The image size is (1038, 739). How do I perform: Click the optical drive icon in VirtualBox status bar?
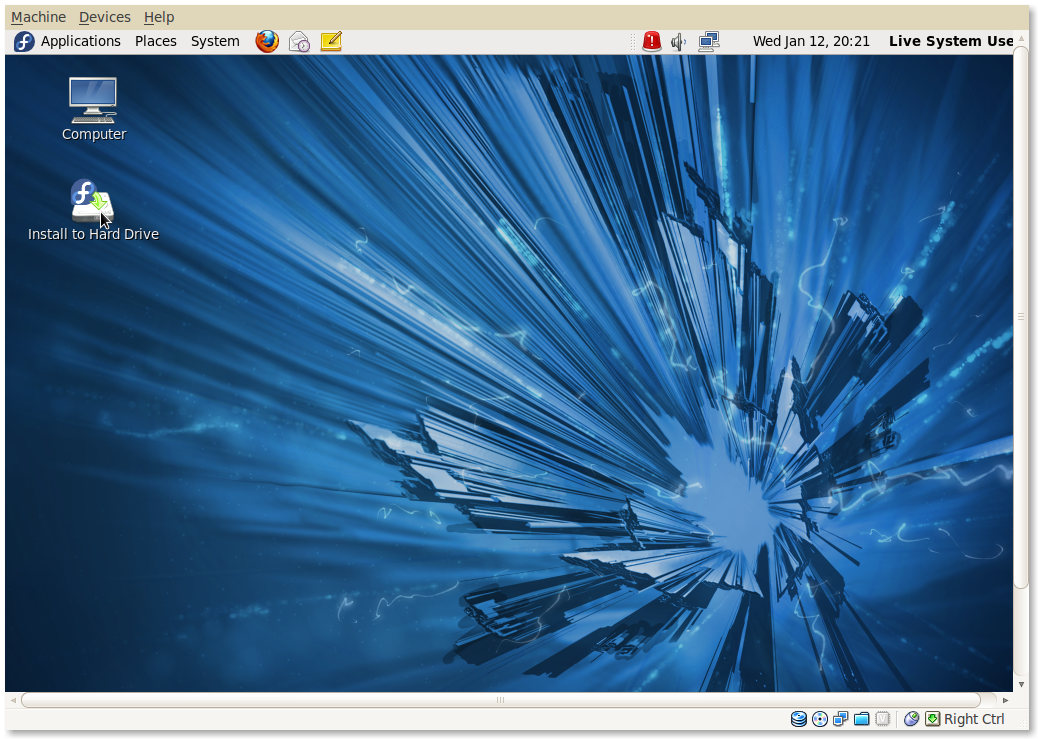[819, 719]
